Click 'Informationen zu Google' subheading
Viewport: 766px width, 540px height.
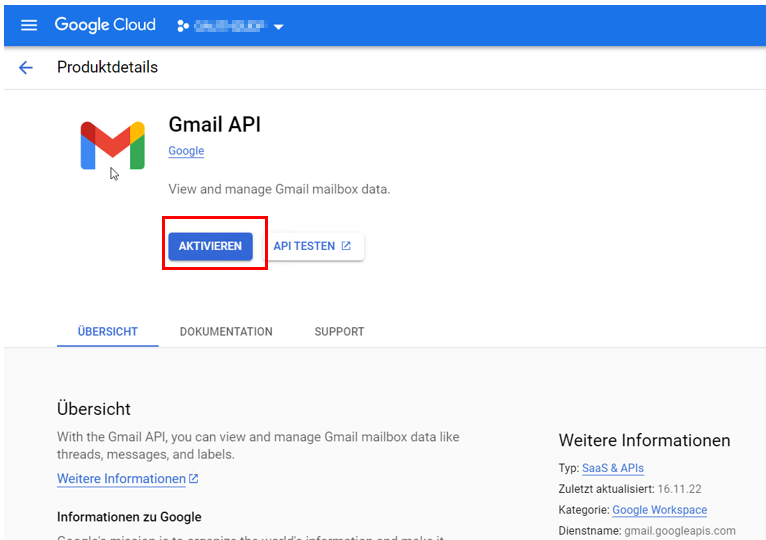[x=129, y=517]
